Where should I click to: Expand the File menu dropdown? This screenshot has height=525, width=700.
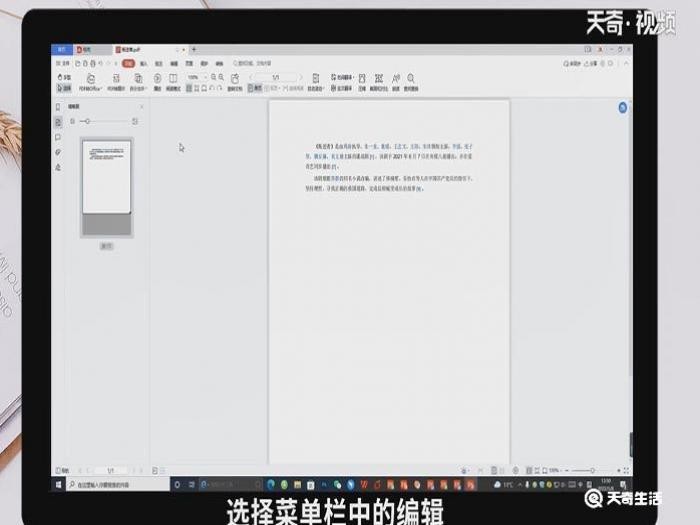click(x=65, y=63)
